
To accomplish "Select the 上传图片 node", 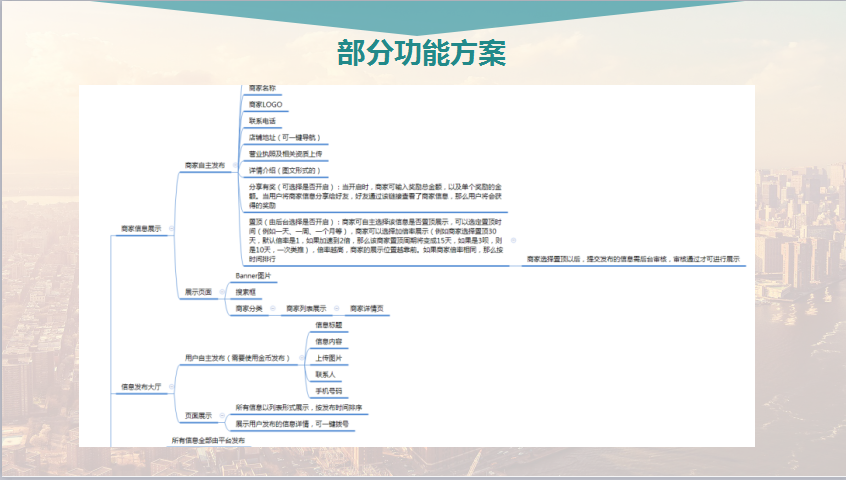I will click(x=329, y=357).
